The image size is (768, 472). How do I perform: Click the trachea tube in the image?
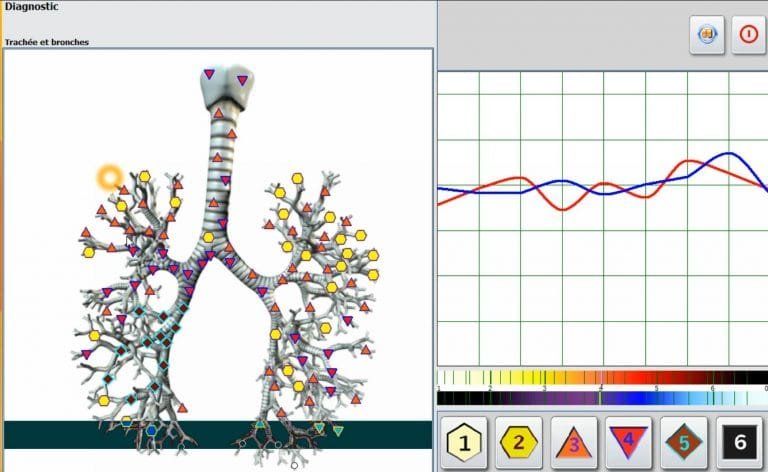(220, 170)
